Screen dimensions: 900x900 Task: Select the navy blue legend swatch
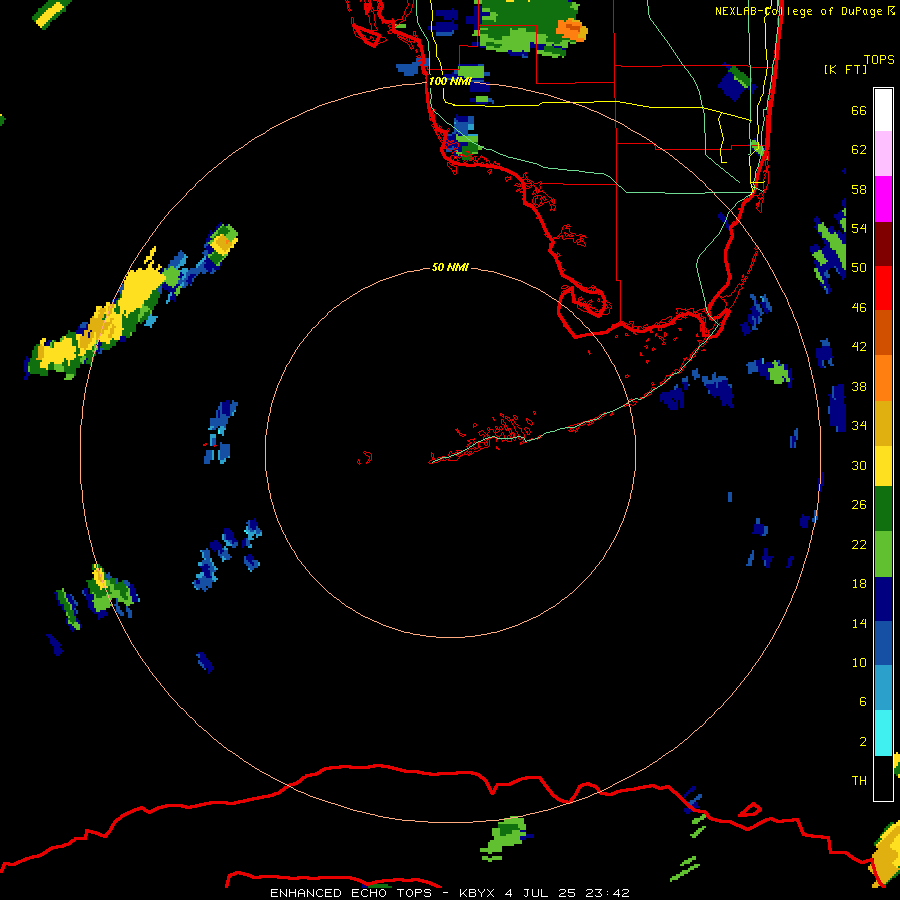coord(883,599)
